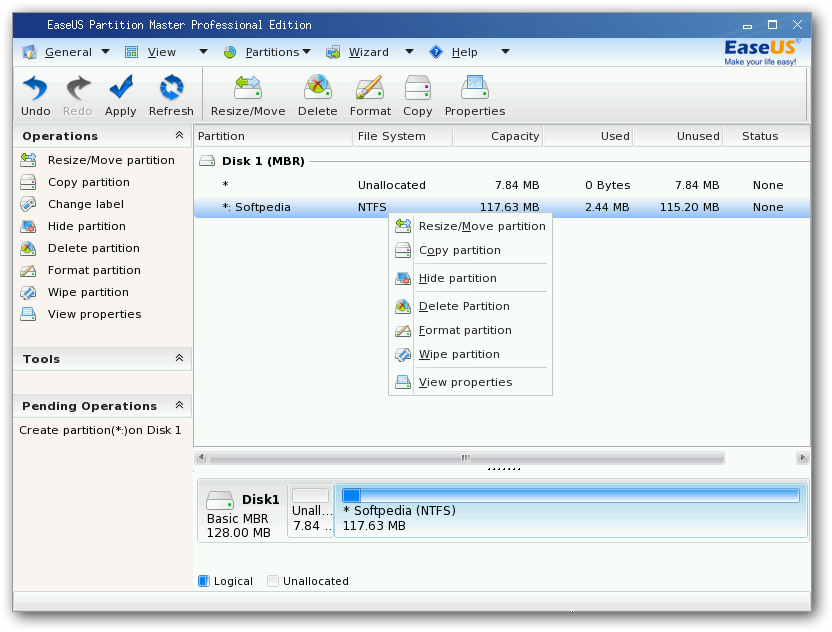Screen dimensions: 832x632
Task: Collapse the Pending Operations panel chevron
Action: (179, 405)
